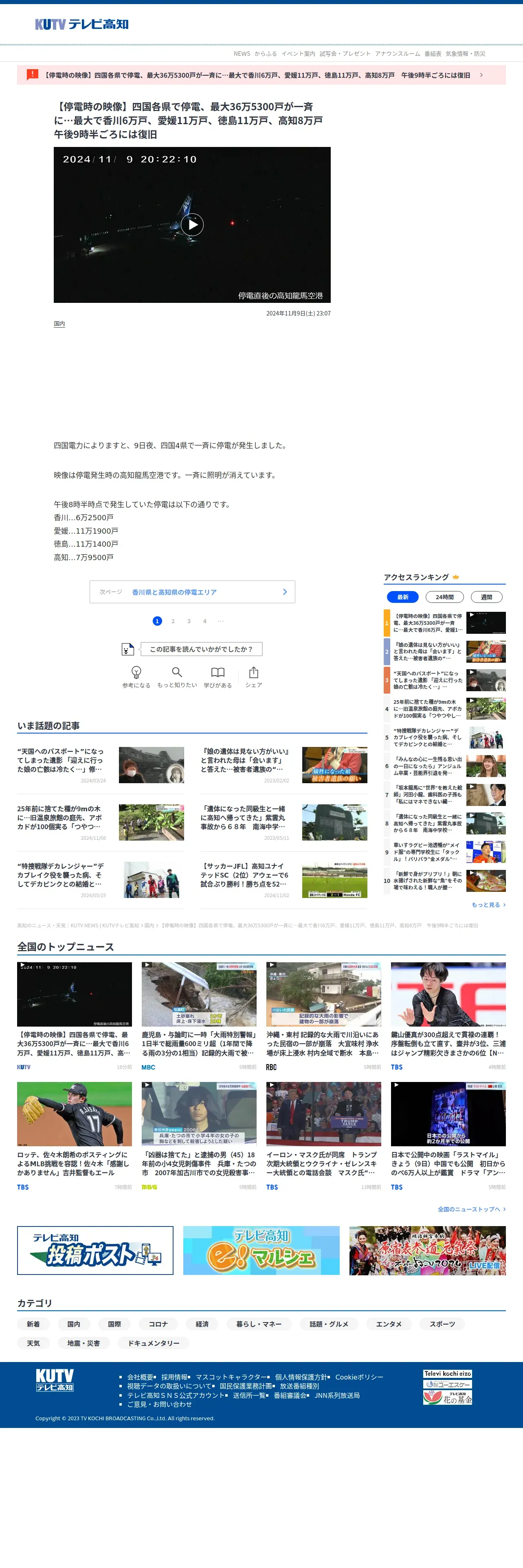The image size is (523, 1568).
Task: Select ドキュメンタリー category chip
Action: tap(154, 1343)
